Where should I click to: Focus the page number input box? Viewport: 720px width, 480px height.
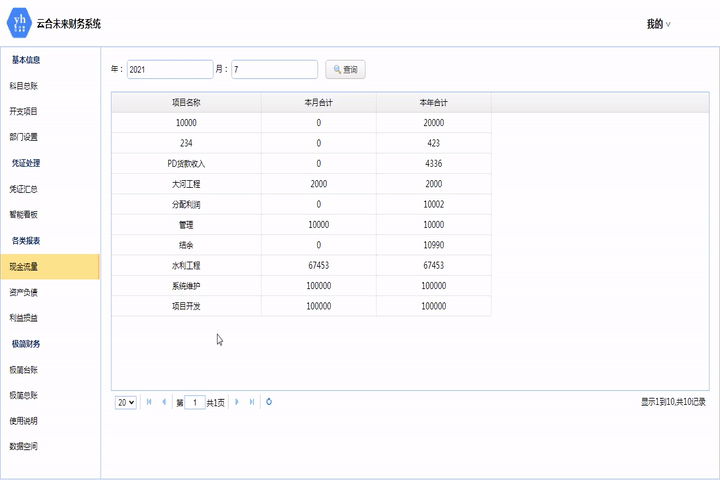tap(195, 402)
